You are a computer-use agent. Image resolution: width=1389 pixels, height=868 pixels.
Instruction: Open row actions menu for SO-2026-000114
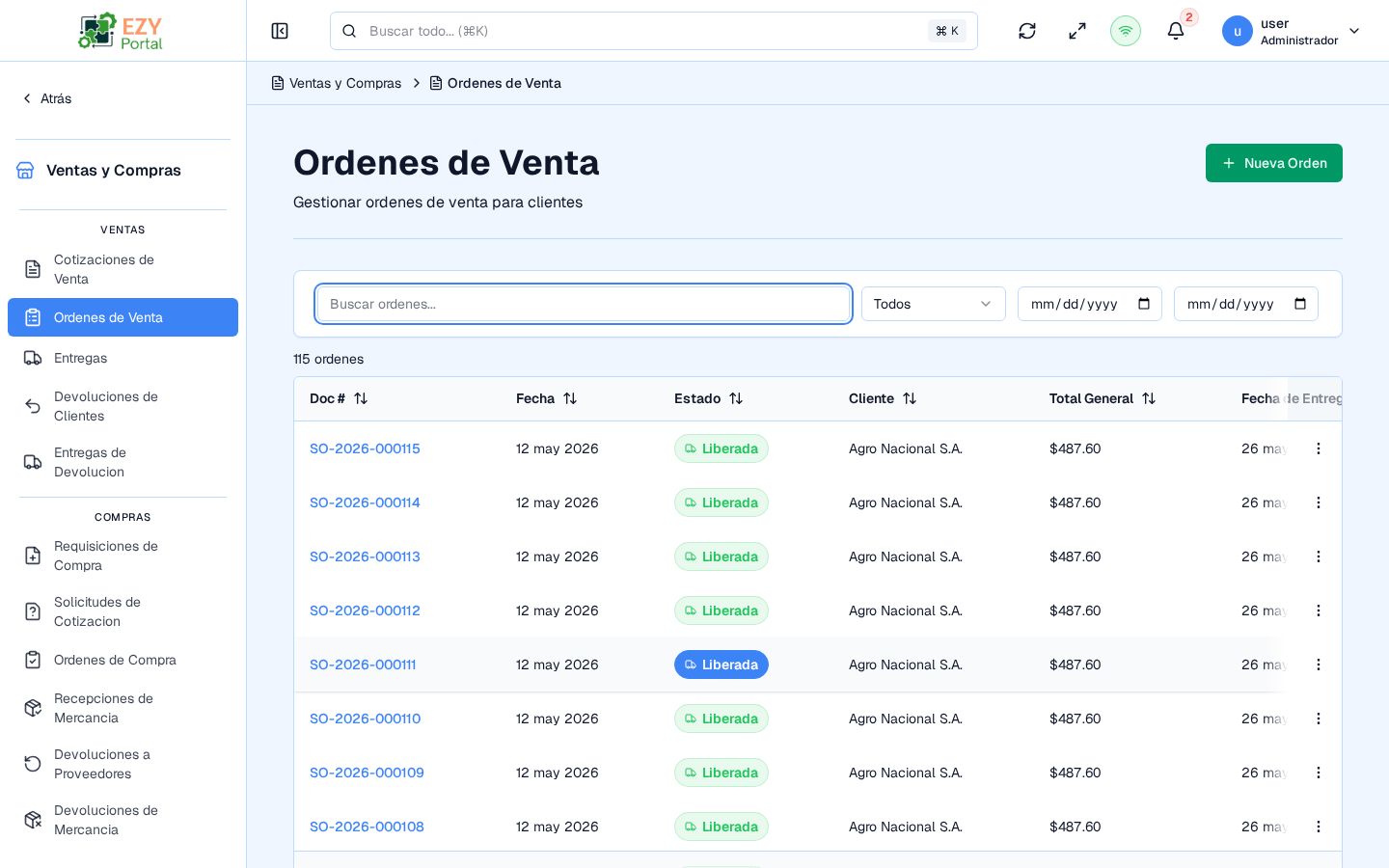pos(1319,502)
